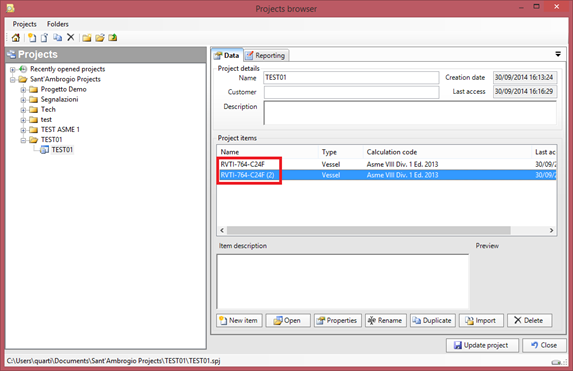The width and height of the screenshot is (573, 371).
Task: Select item row RVTI-764-C24F (2)
Action: (387, 175)
